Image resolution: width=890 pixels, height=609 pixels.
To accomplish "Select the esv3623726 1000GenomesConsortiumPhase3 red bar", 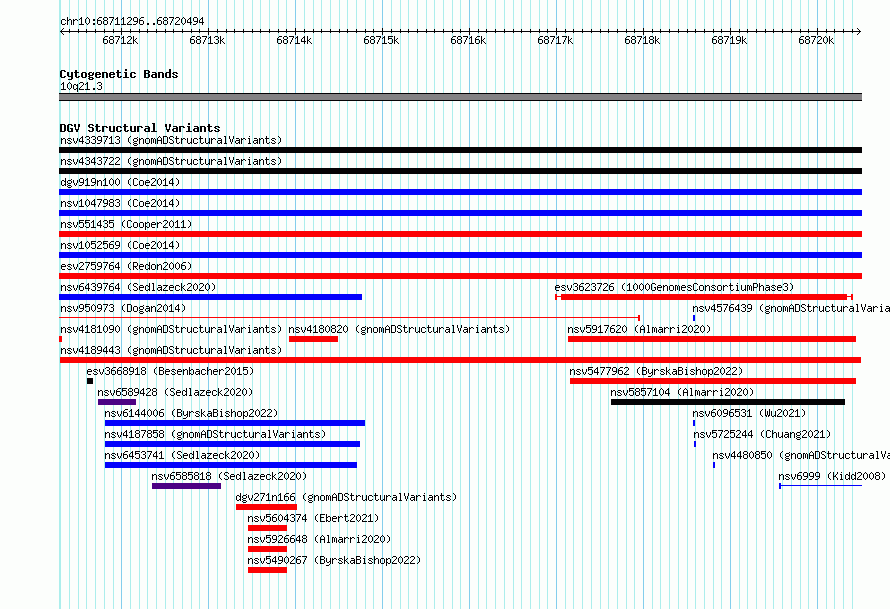I will [704, 297].
